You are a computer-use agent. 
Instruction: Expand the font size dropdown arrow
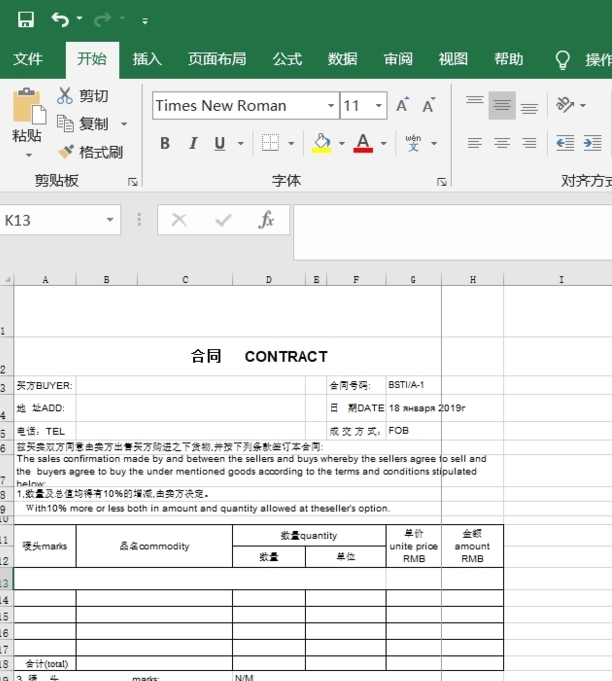379,106
